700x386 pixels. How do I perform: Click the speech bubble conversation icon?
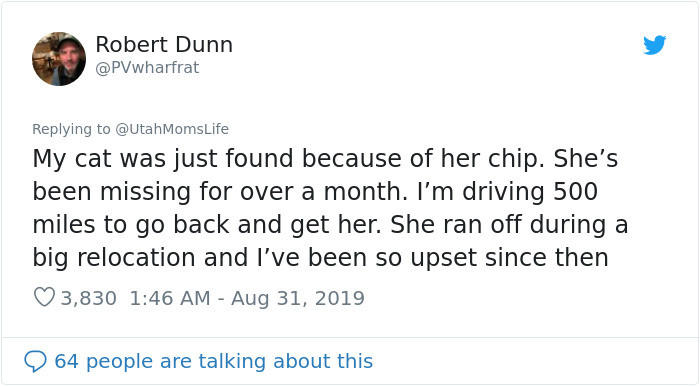point(35,361)
